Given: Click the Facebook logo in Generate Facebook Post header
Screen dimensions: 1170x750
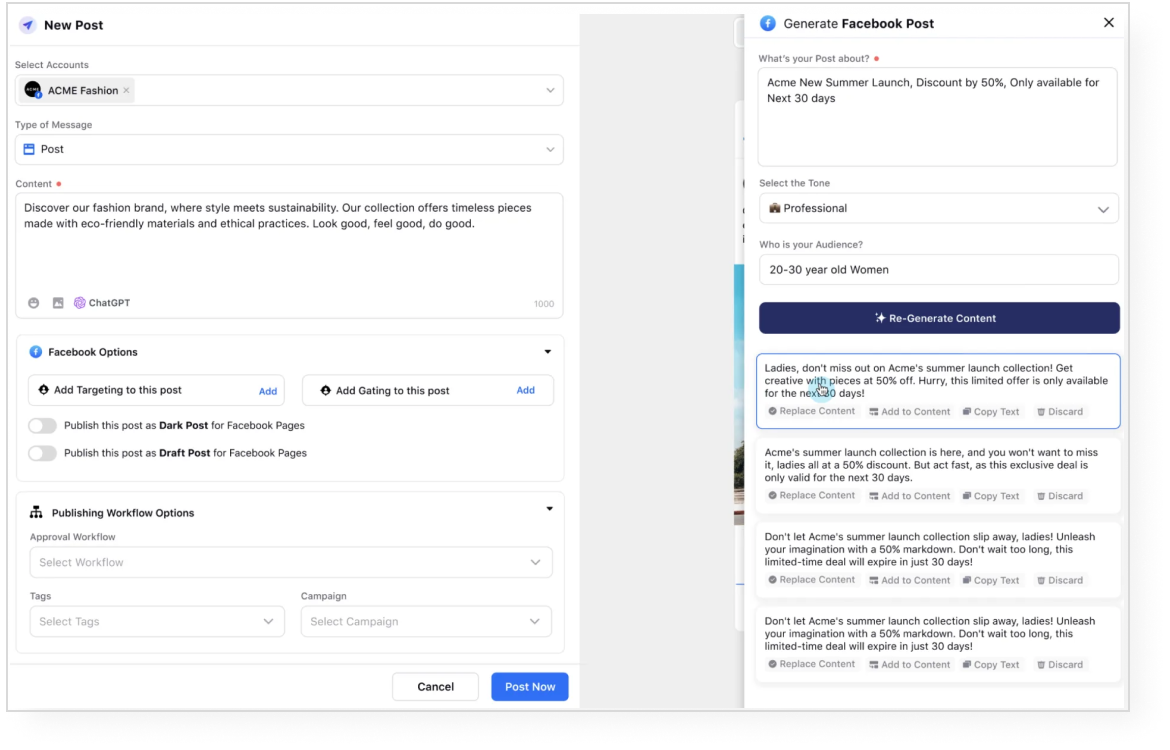Looking at the screenshot, I should pyautogui.click(x=767, y=23).
